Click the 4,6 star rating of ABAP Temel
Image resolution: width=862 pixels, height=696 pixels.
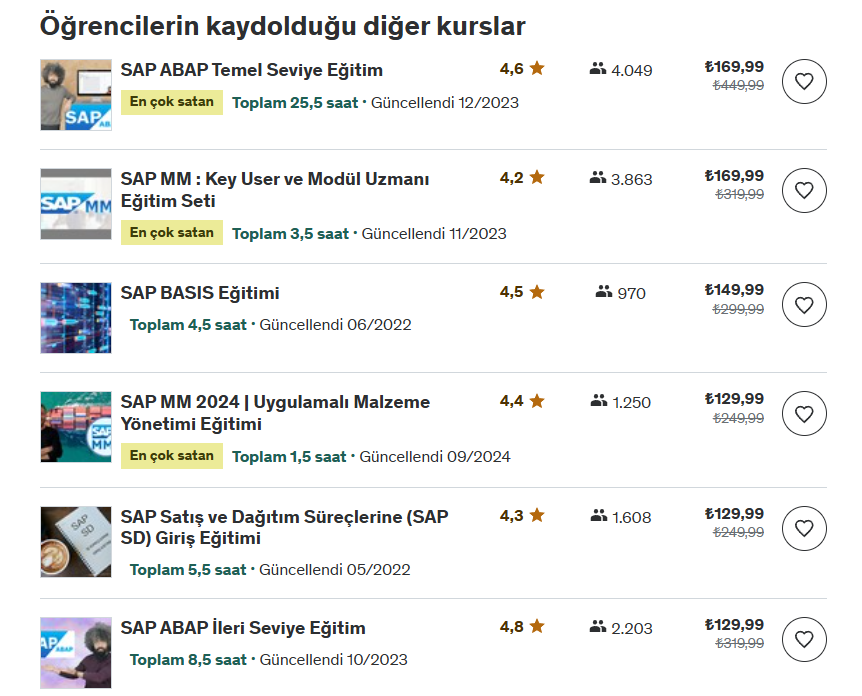click(x=522, y=69)
